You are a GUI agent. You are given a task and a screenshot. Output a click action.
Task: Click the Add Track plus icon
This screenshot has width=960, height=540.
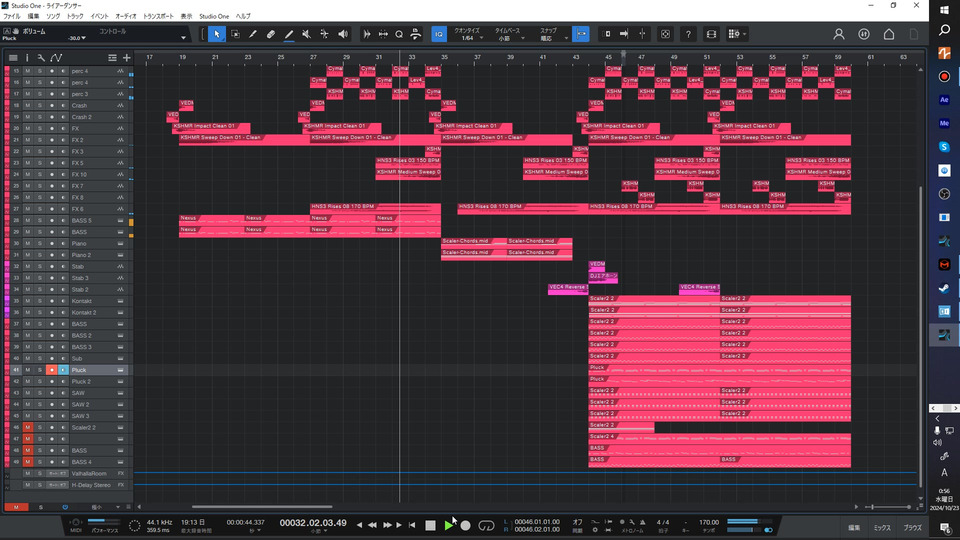127,58
